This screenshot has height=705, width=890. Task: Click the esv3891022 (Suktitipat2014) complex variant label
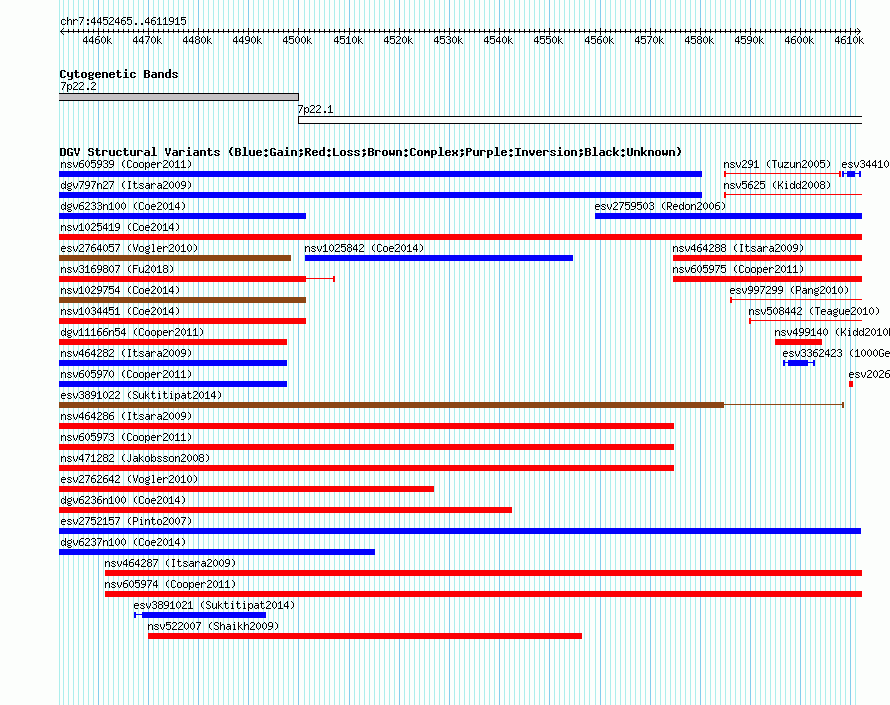141,395
